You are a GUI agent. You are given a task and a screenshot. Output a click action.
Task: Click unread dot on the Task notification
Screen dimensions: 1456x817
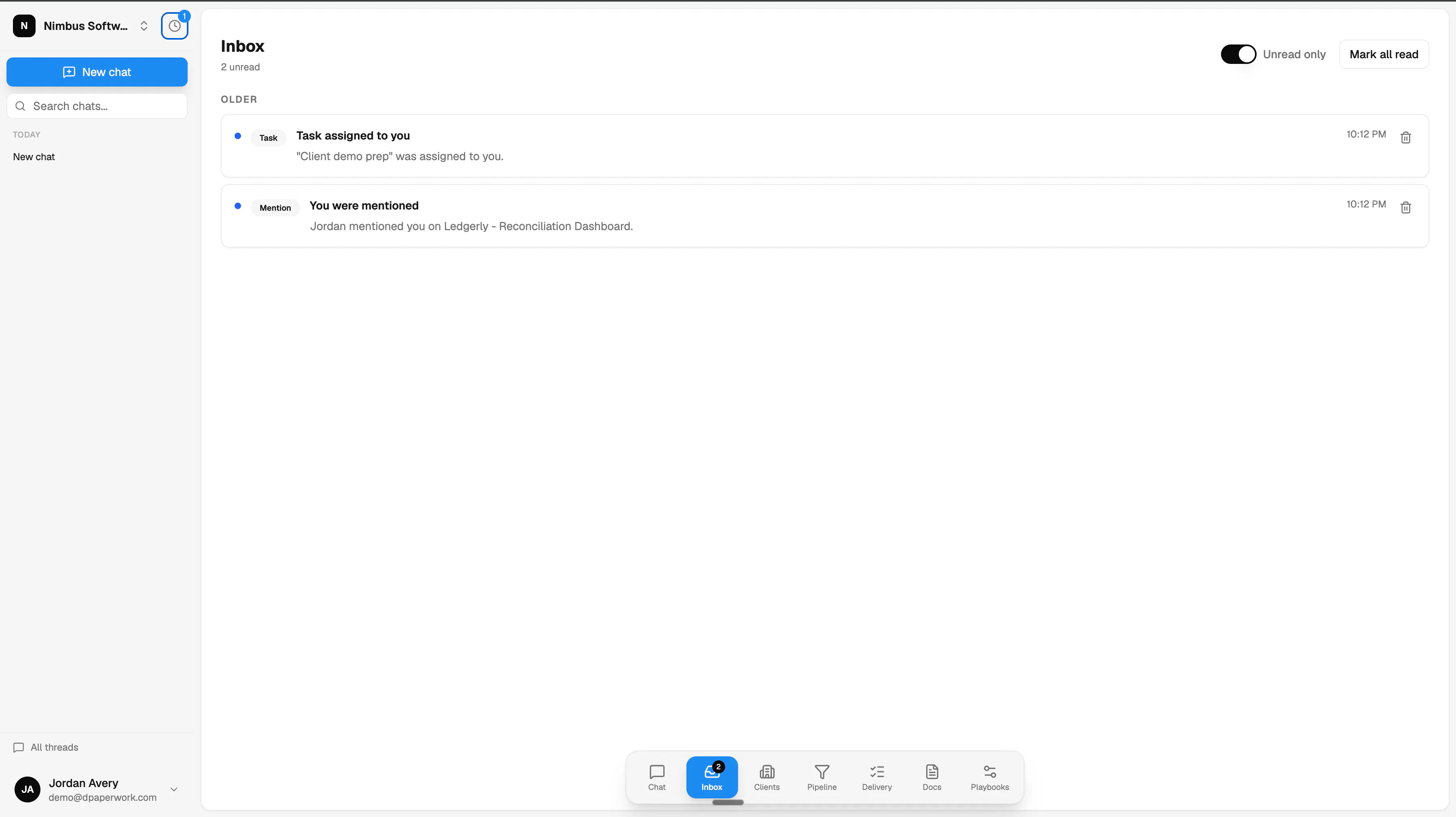[x=238, y=136]
